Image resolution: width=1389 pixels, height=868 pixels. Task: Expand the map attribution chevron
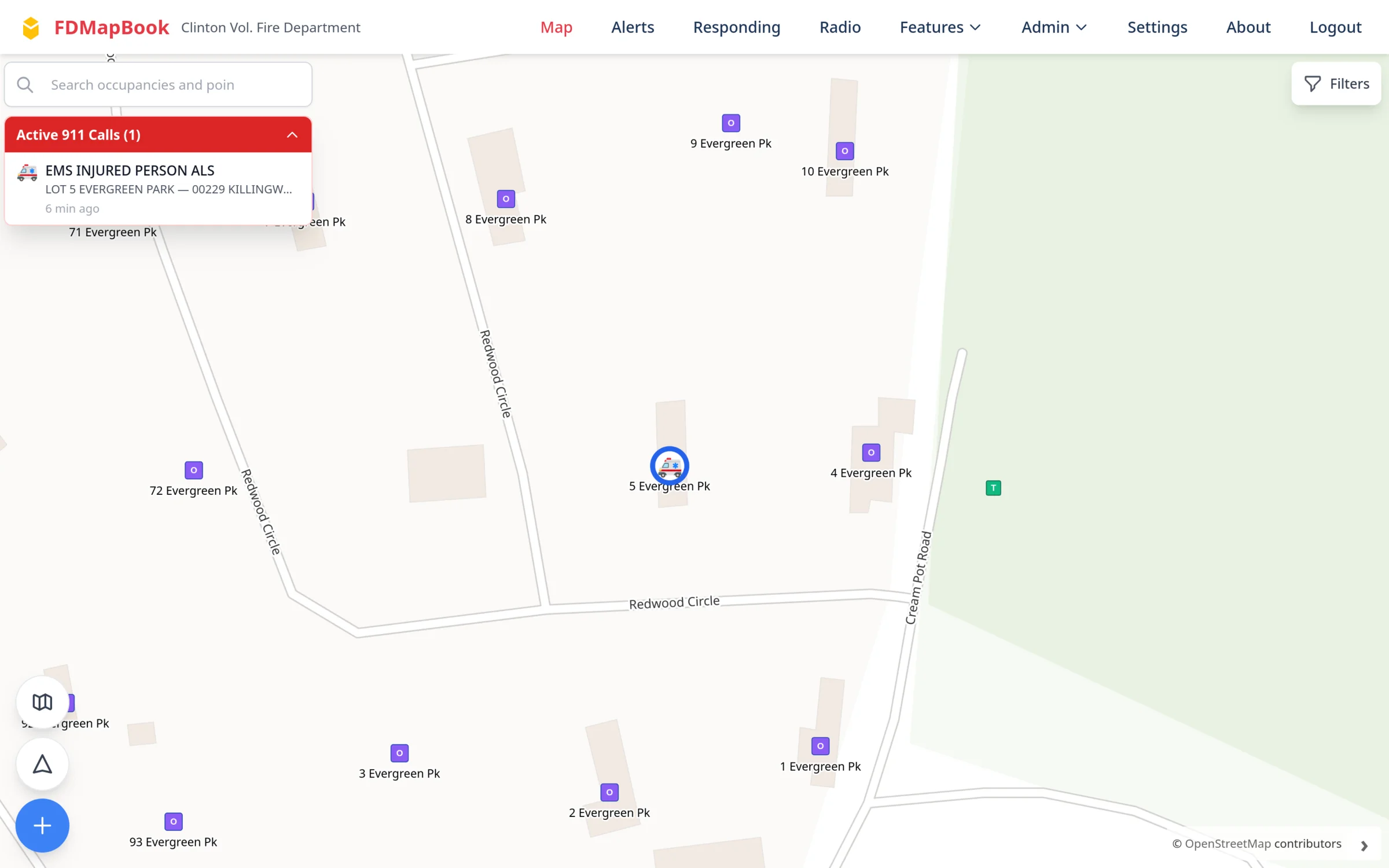click(x=1364, y=845)
